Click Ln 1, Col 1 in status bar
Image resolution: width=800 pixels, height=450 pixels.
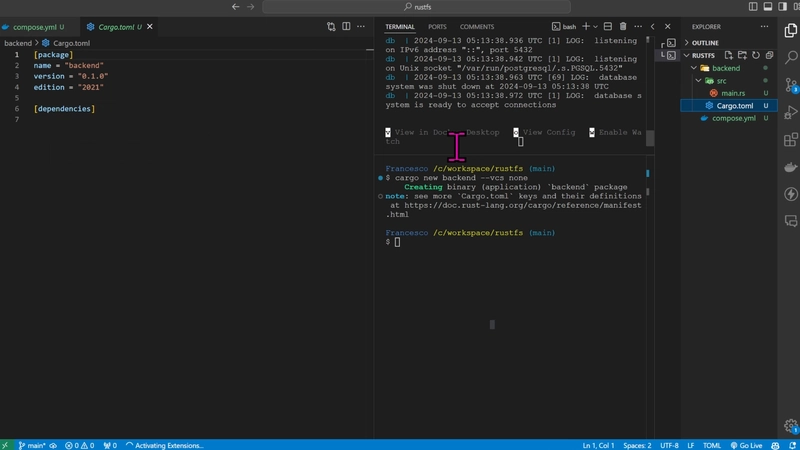598,445
